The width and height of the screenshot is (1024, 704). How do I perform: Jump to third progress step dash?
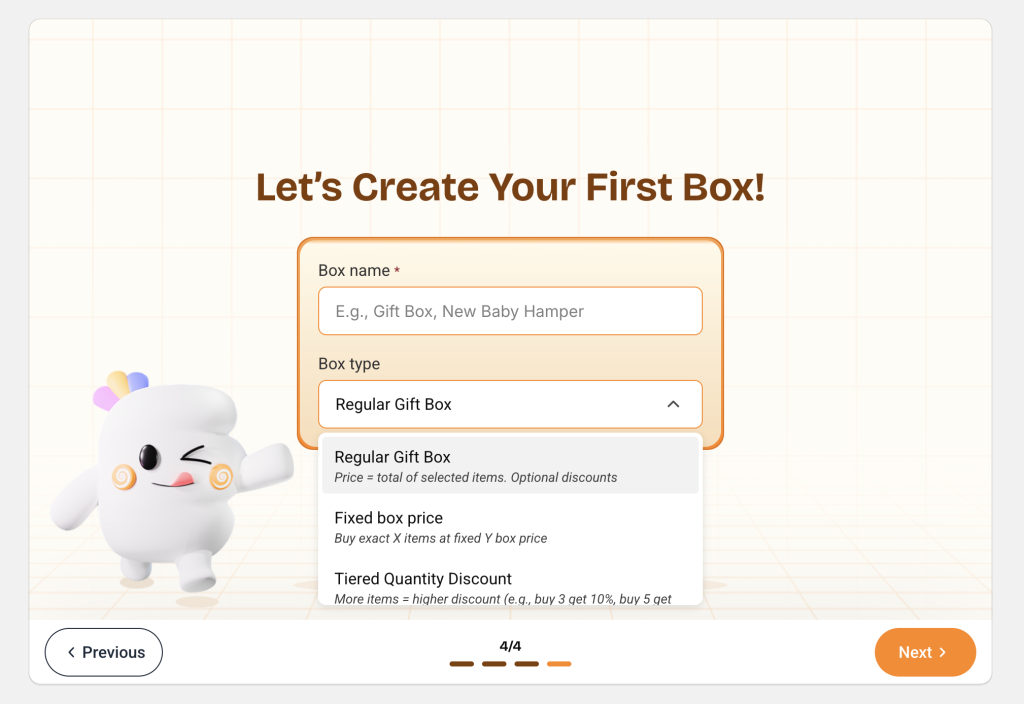[526, 664]
